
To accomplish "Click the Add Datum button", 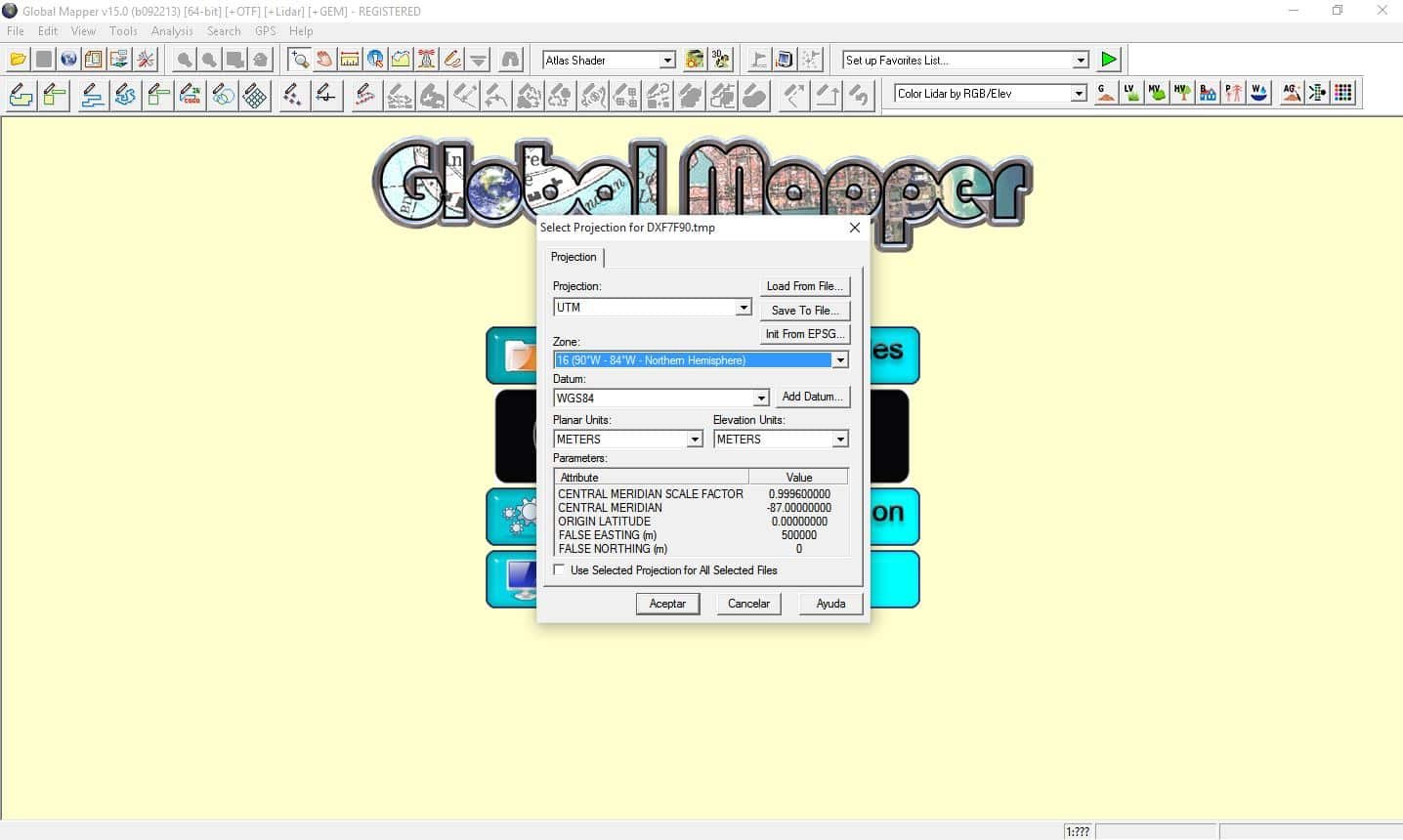I will tap(812, 397).
